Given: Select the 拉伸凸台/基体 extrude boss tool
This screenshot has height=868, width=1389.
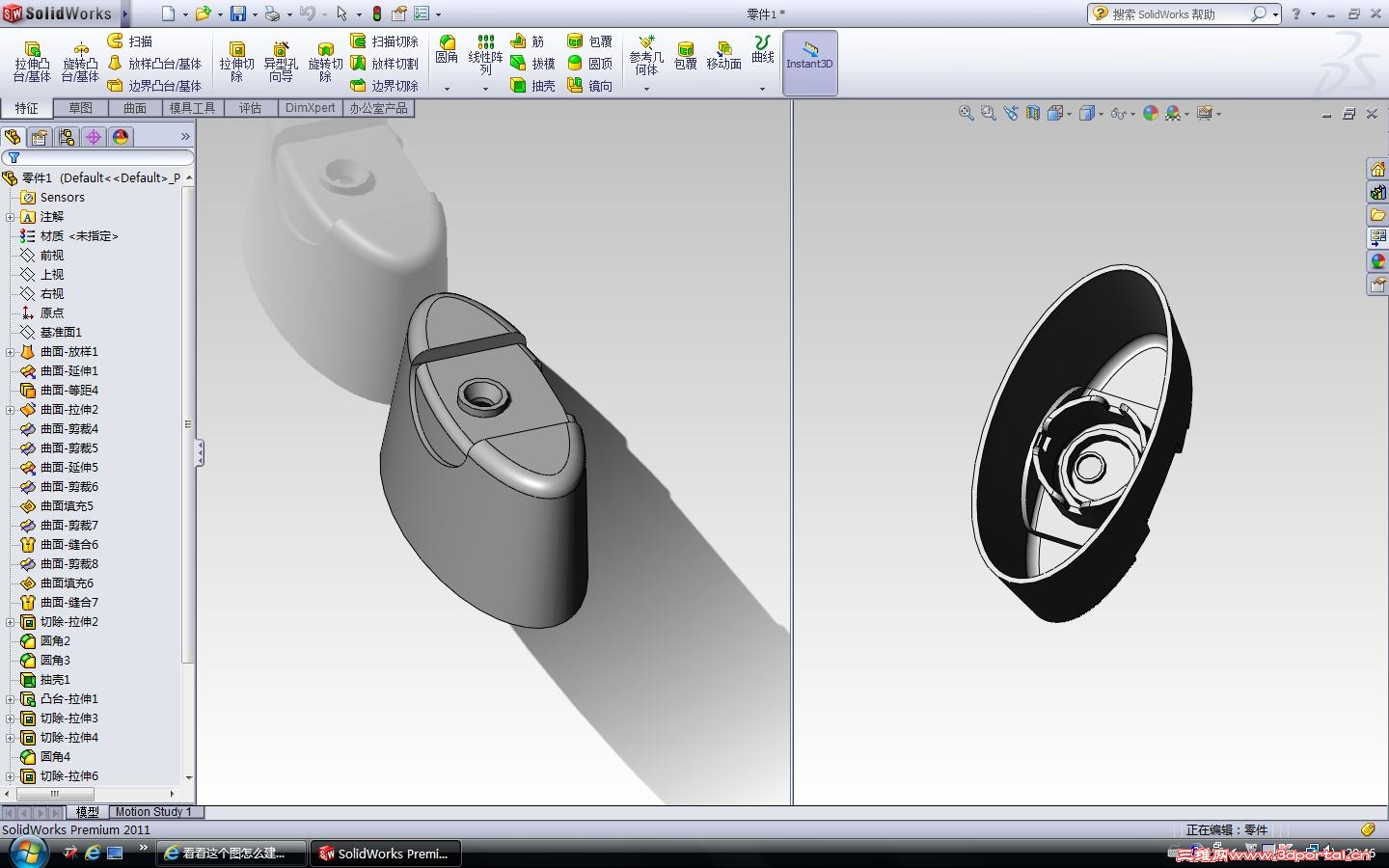Looking at the screenshot, I should tap(32, 62).
